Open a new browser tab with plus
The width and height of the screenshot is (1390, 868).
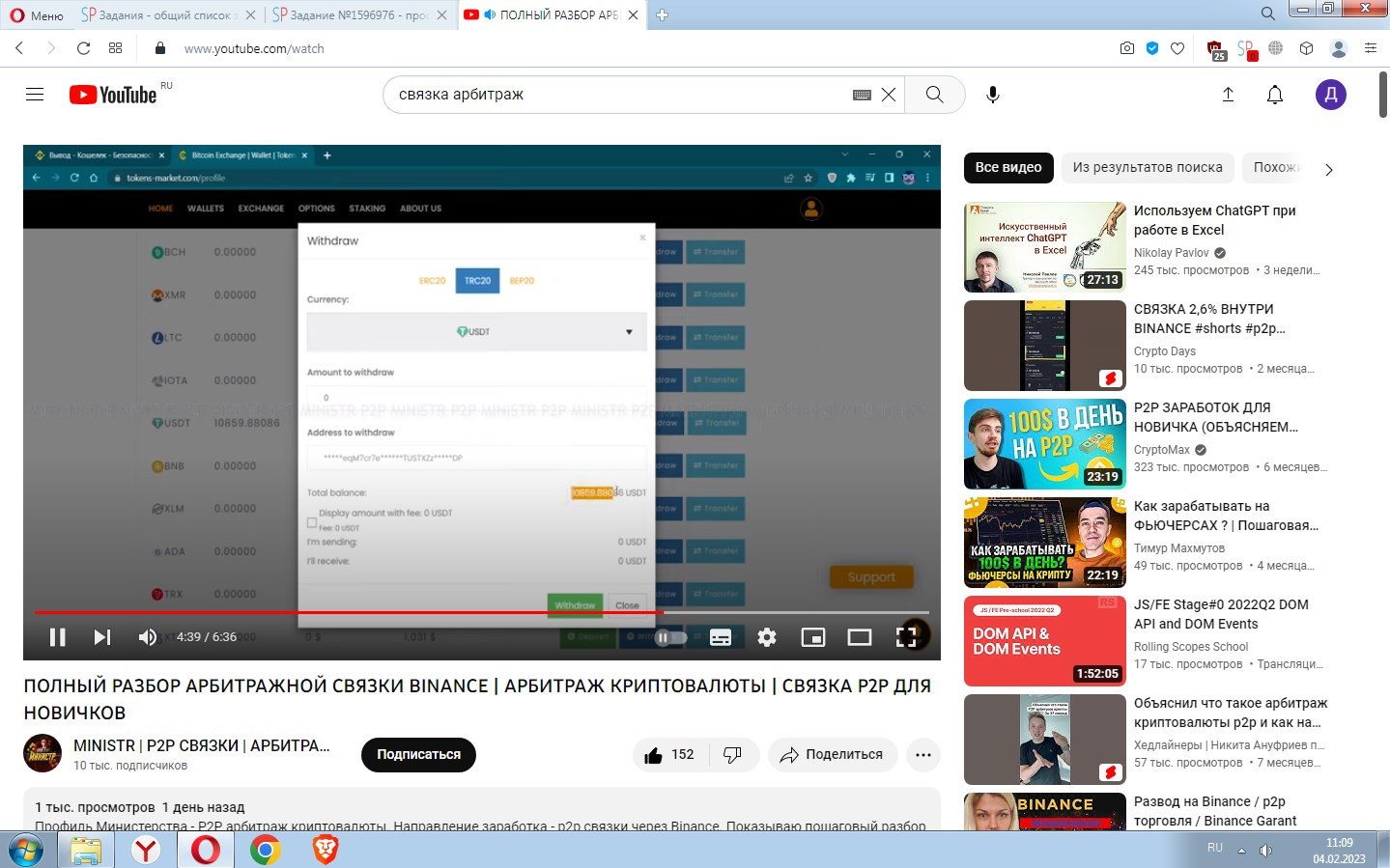pyautogui.click(x=663, y=14)
